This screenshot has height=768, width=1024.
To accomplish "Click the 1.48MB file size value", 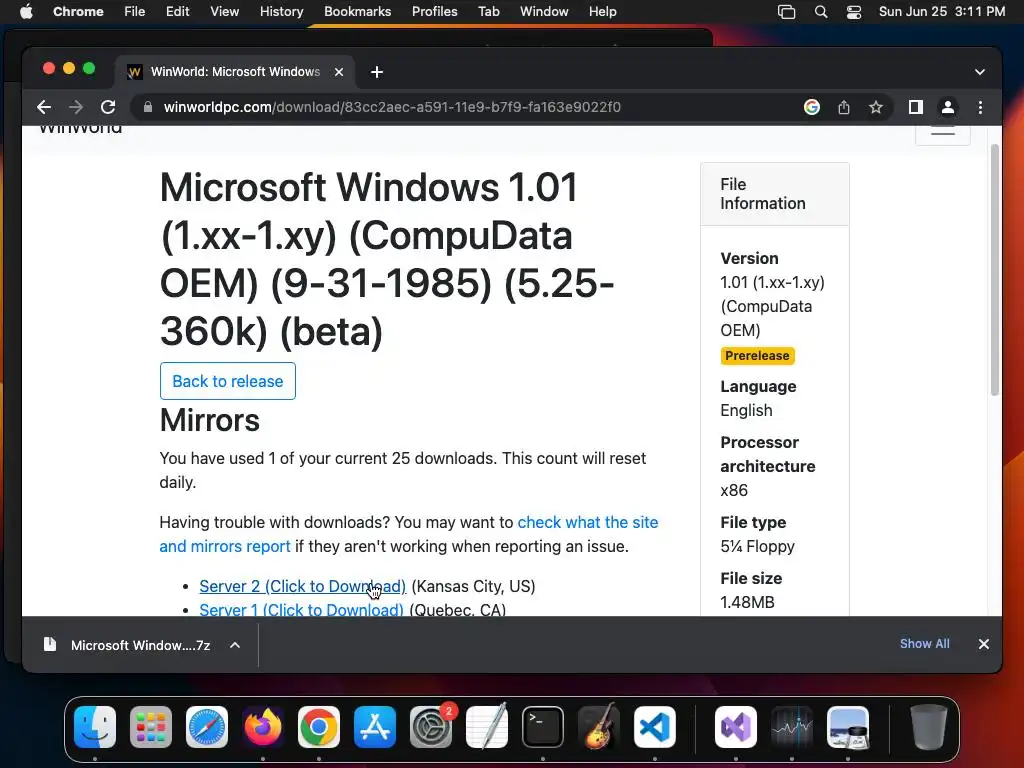I will tap(747, 602).
